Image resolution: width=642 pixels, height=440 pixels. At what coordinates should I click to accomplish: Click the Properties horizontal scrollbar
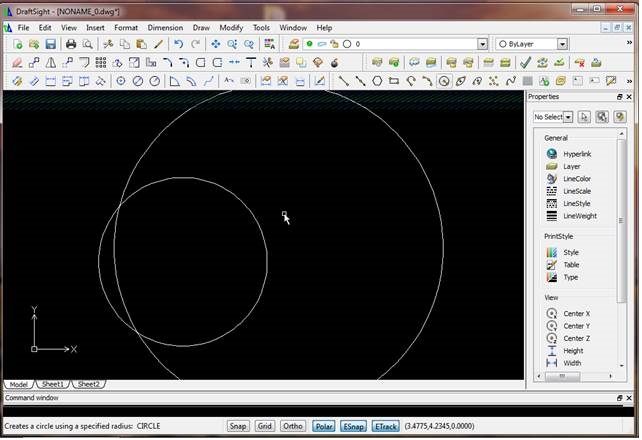tap(563, 376)
